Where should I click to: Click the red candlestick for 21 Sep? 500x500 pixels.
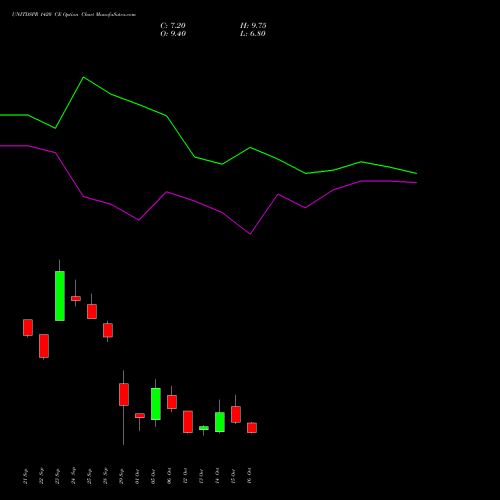[28, 327]
